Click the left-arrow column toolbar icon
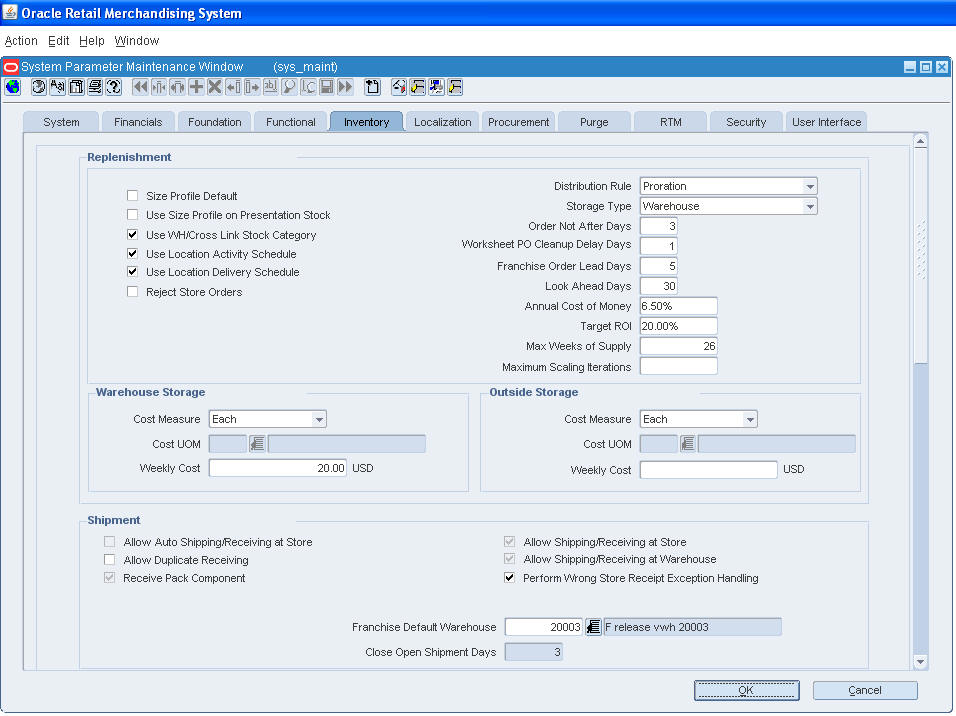 tap(233, 87)
